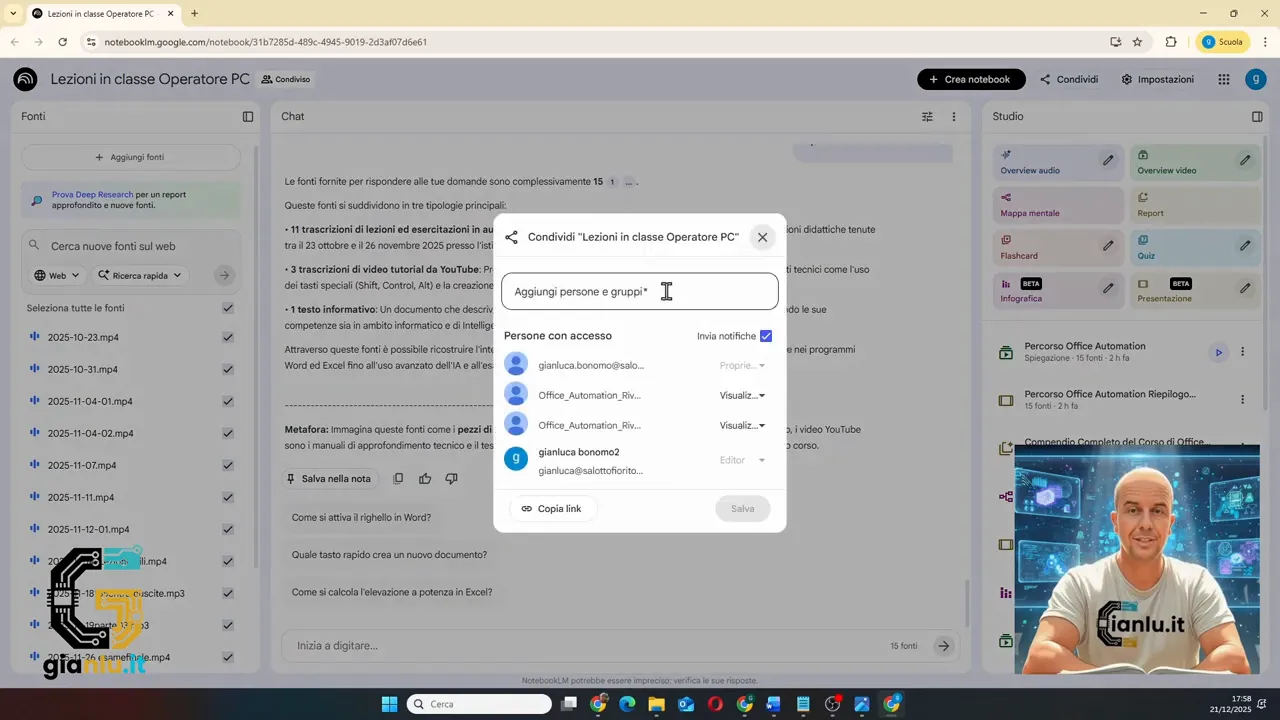Open Impostazioni settings
This screenshot has height=720, width=1280.
1157,79
